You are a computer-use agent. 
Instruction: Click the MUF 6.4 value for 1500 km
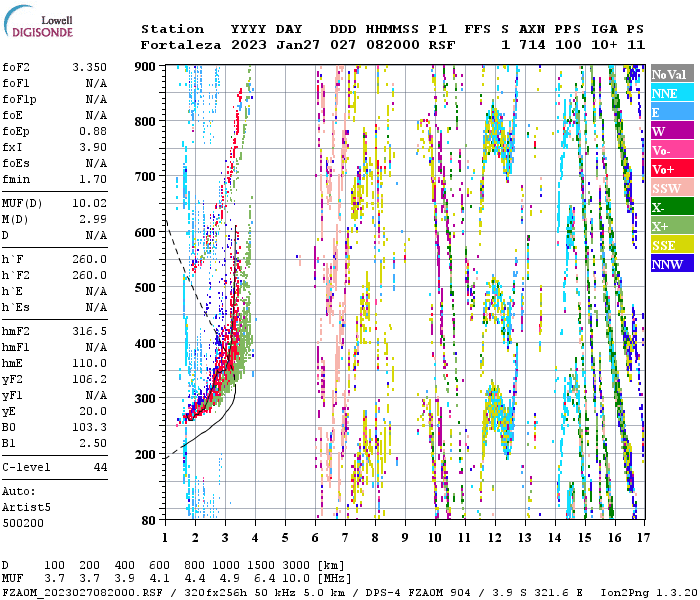(265, 578)
